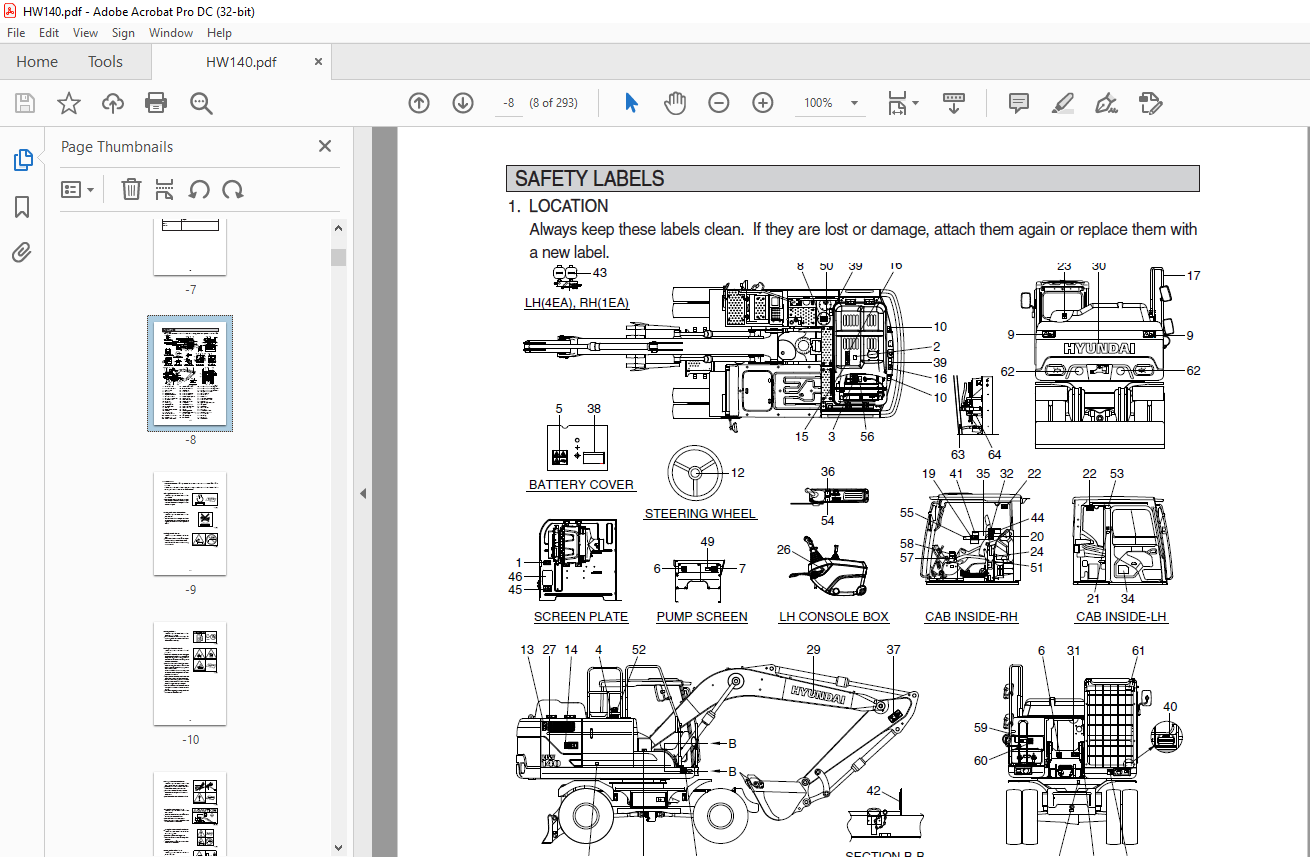Viewport: 1310px width, 857px height.
Task: Open the Edit menu
Action: (49, 33)
